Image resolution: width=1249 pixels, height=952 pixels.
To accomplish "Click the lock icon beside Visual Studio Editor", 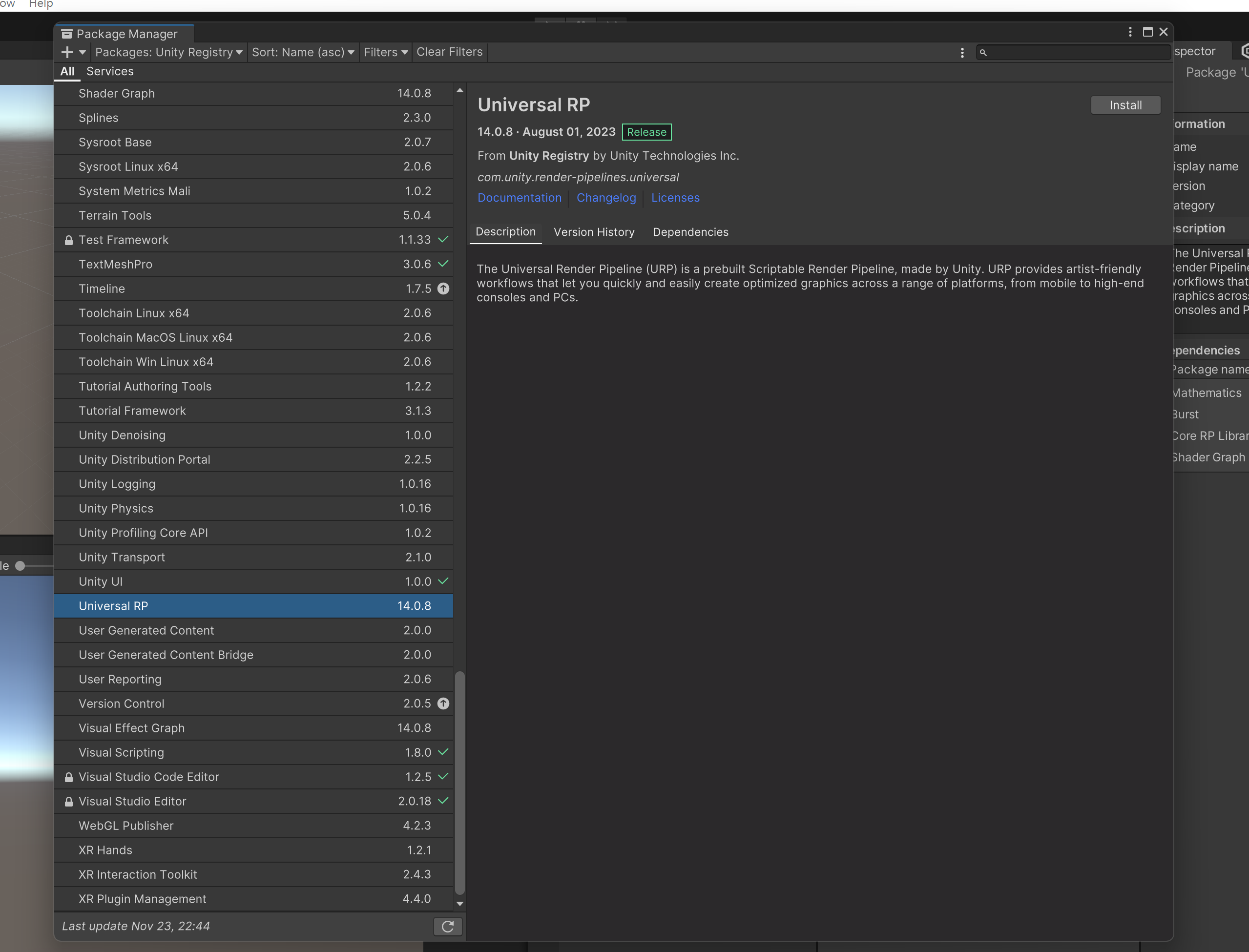I will click(x=68, y=801).
